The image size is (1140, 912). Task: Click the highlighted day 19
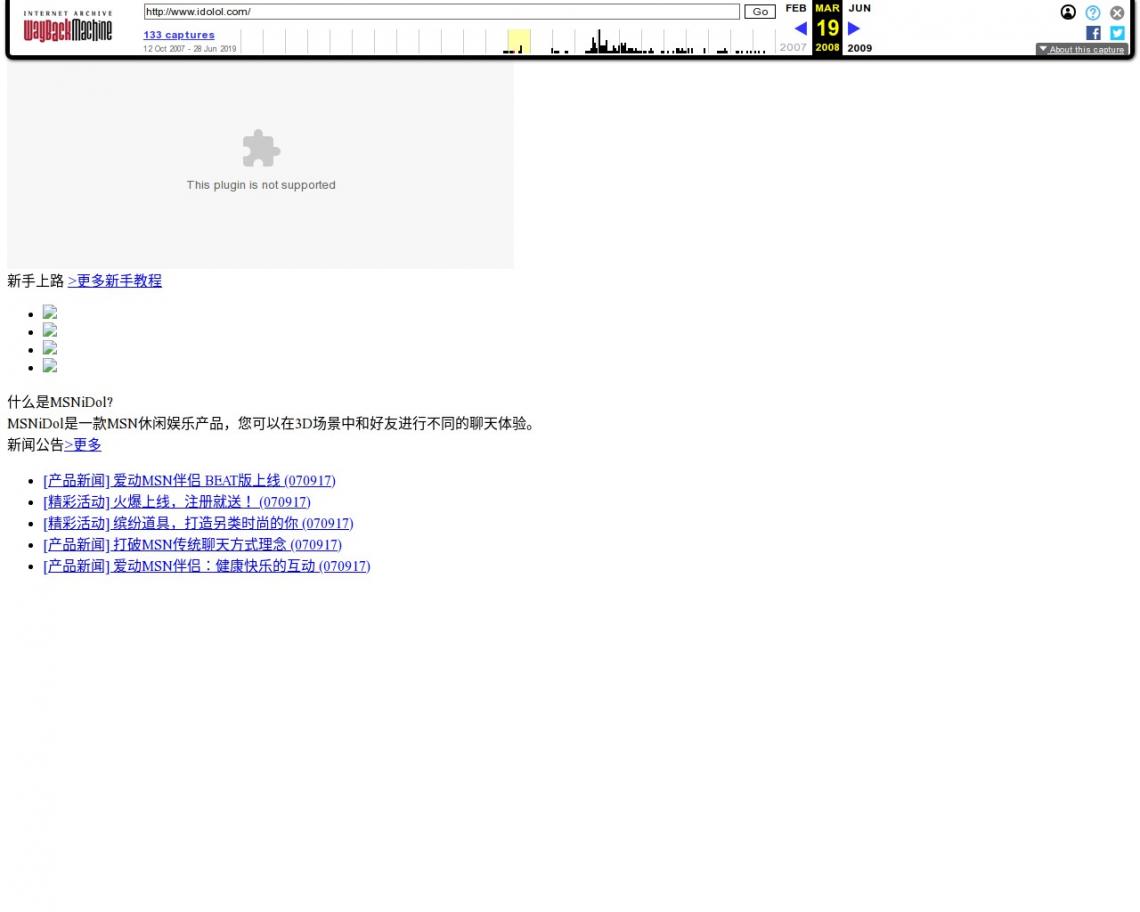(x=827, y=28)
